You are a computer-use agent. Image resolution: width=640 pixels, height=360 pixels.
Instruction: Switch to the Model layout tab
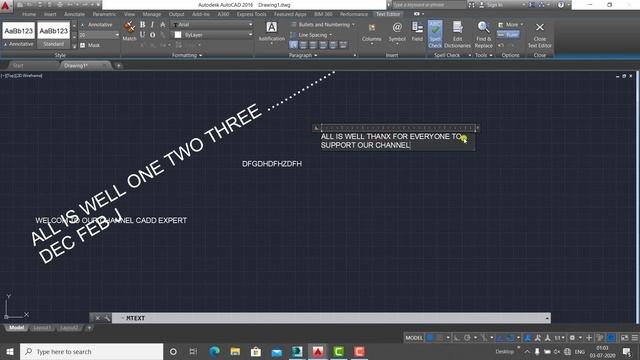pyautogui.click(x=17, y=328)
